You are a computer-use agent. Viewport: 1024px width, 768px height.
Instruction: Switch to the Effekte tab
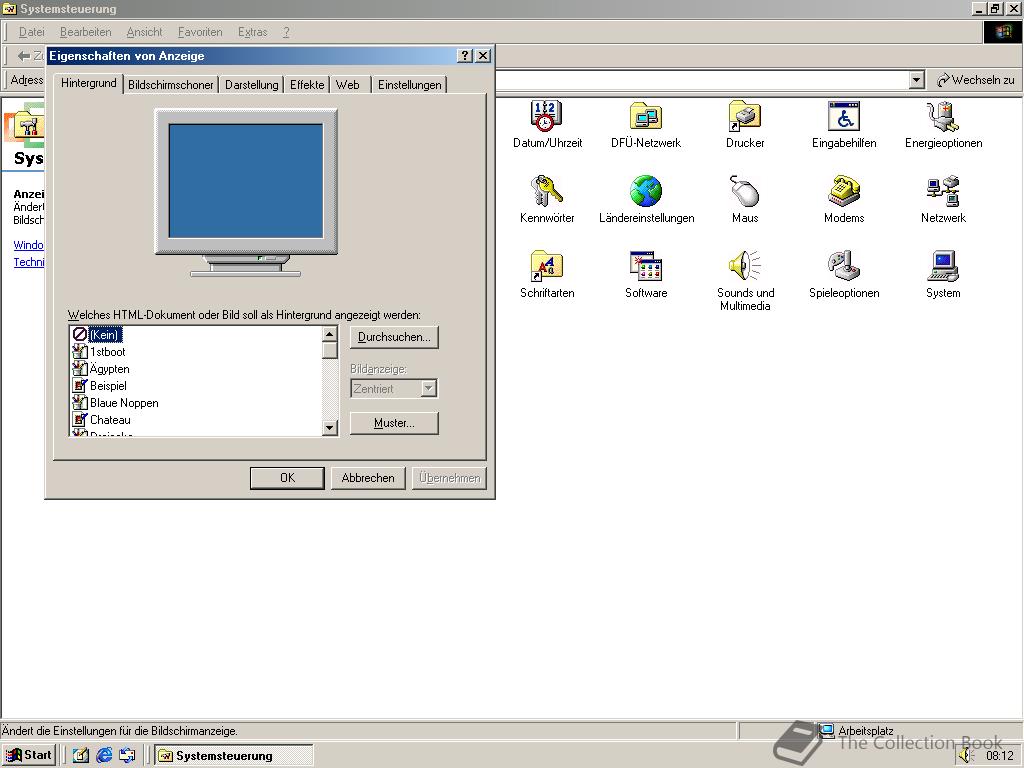click(x=307, y=85)
